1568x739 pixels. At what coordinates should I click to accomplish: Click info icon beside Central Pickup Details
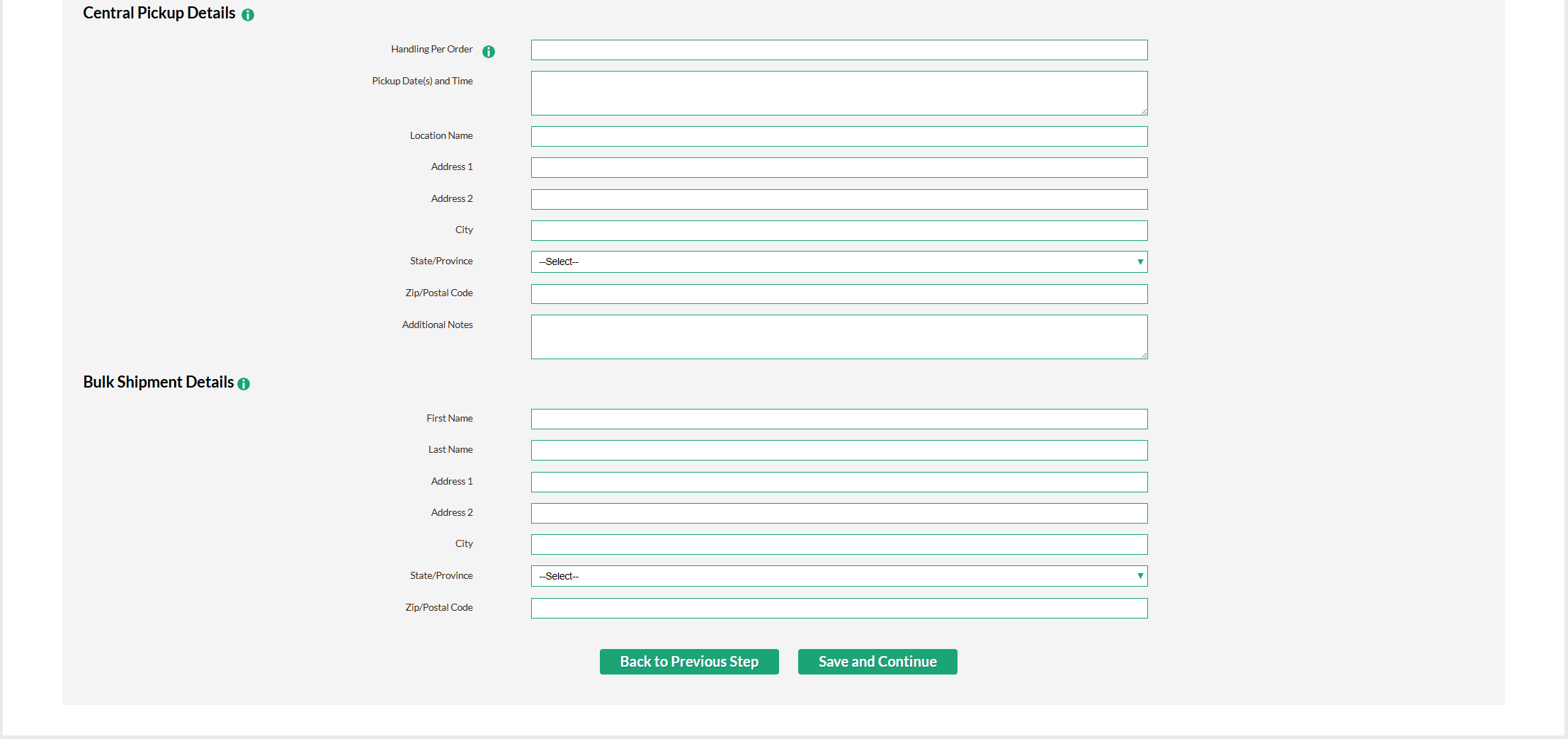[x=248, y=15]
